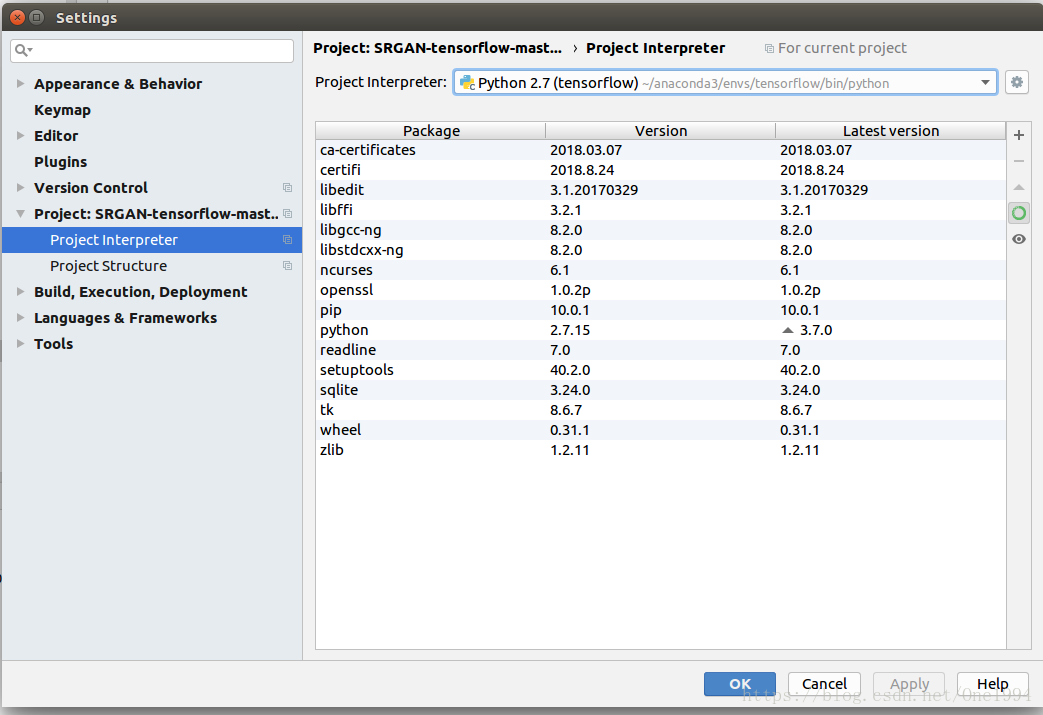Click version 2.7.15 in python row
Image resolution: width=1043 pixels, height=715 pixels.
[x=570, y=330]
